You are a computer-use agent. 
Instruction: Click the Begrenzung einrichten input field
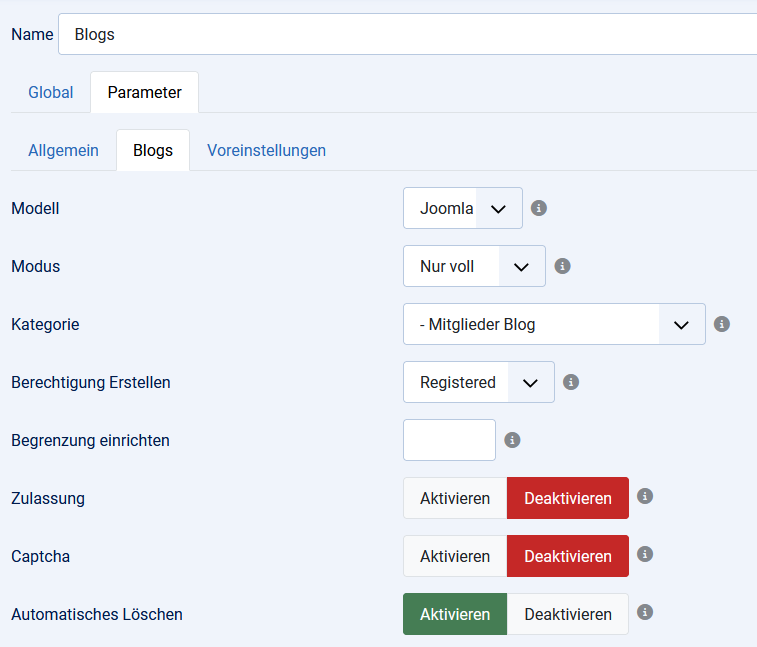(x=449, y=440)
